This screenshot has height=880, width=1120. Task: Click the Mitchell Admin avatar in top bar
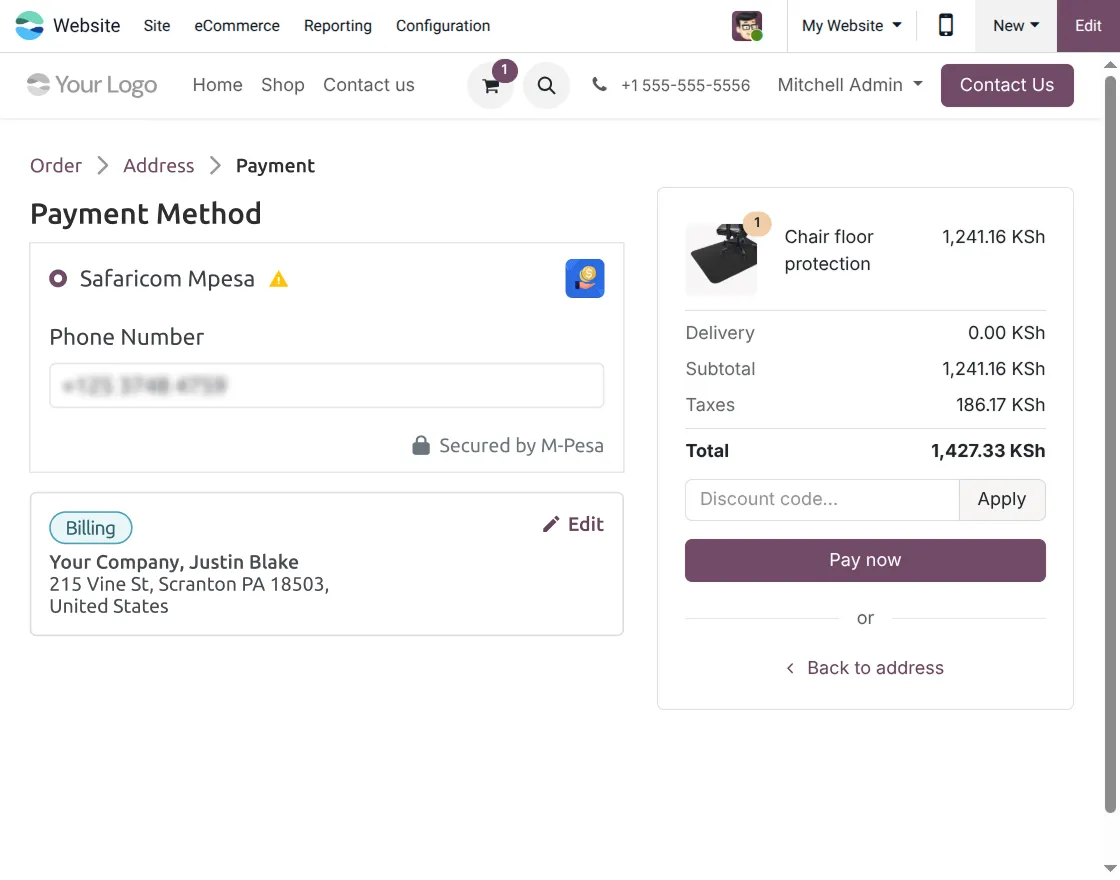point(747,26)
